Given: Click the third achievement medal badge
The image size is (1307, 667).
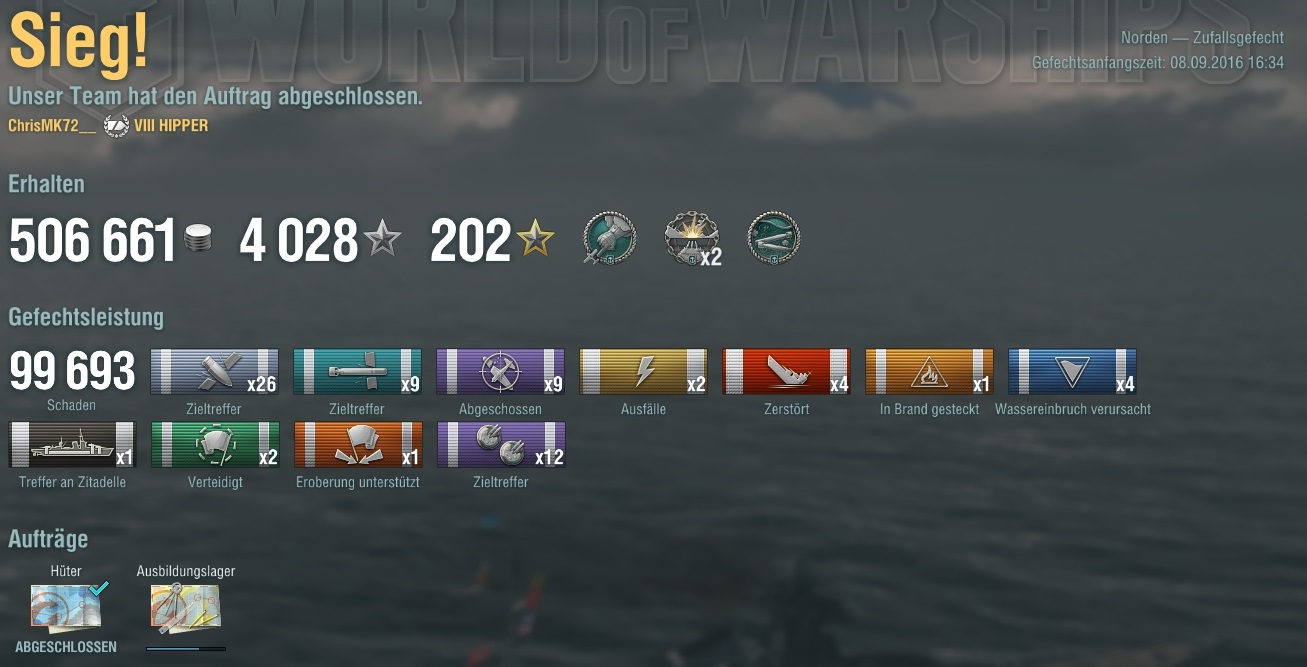Looking at the screenshot, I should (x=774, y=238).
